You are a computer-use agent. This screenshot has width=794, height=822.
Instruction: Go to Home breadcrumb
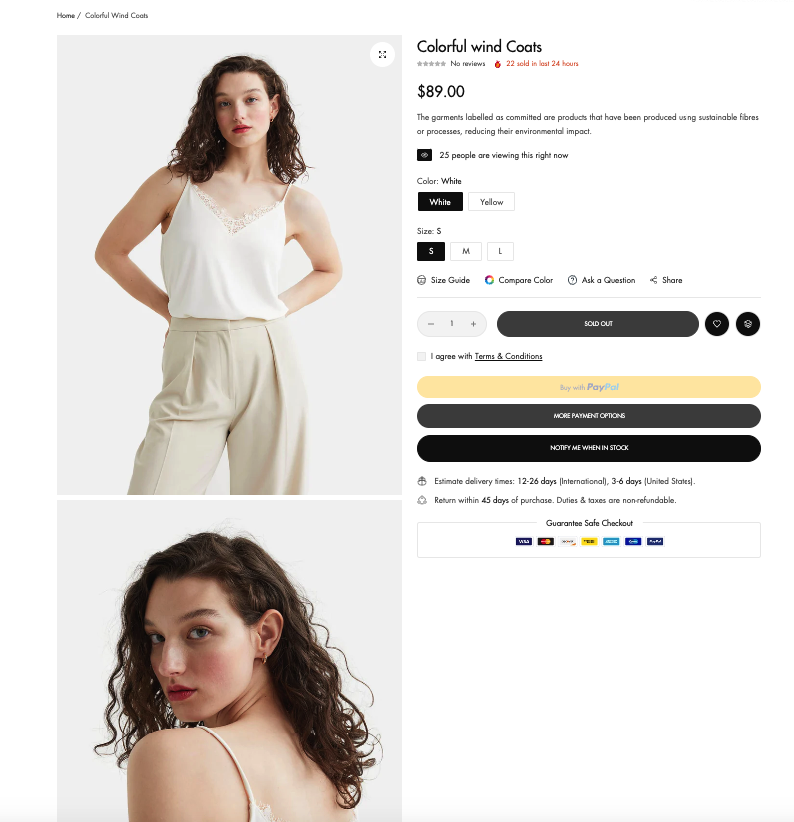[x=66, y=16]
